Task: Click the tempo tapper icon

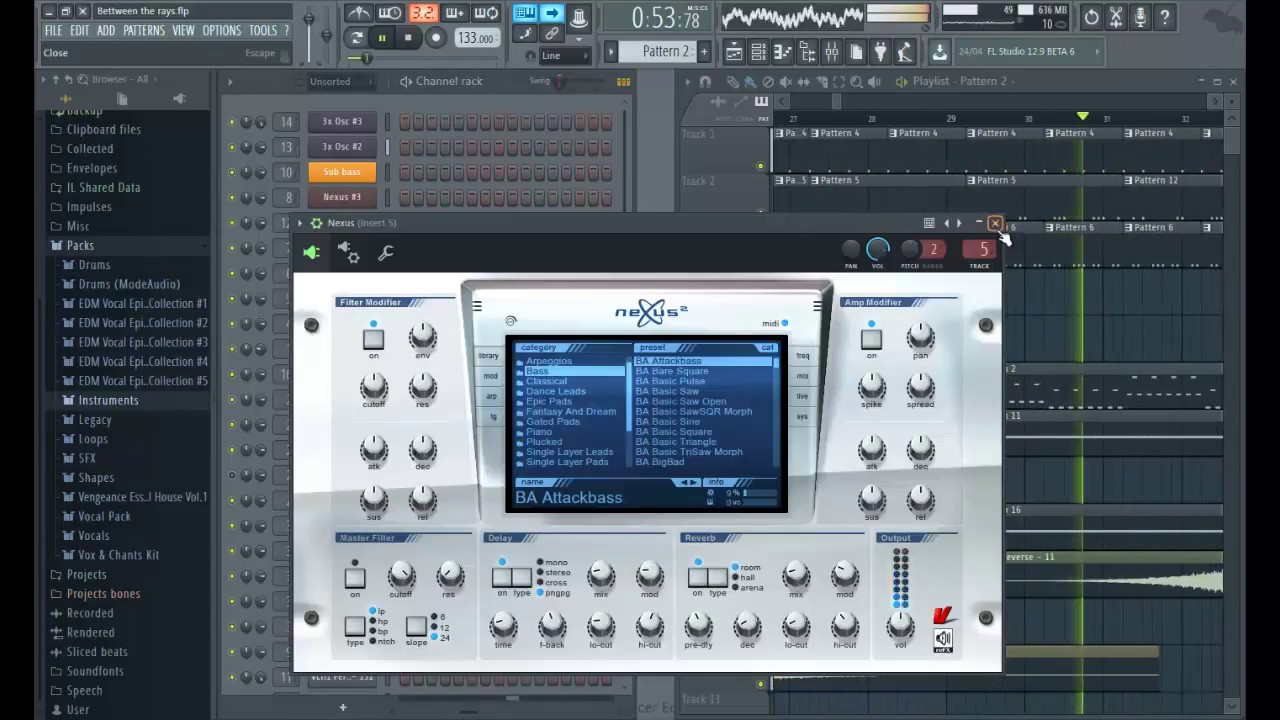Action: [x=904, y=52]
